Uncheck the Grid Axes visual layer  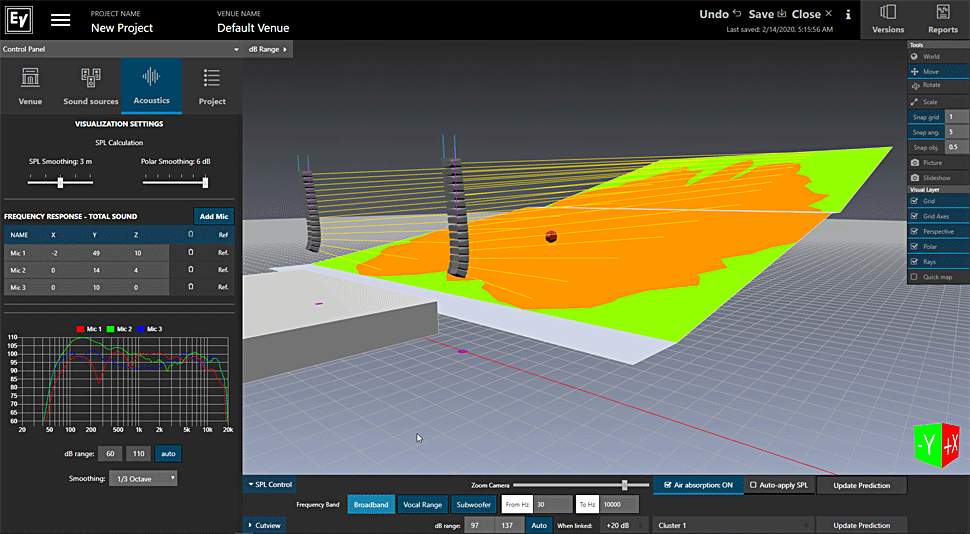(915, 216)
